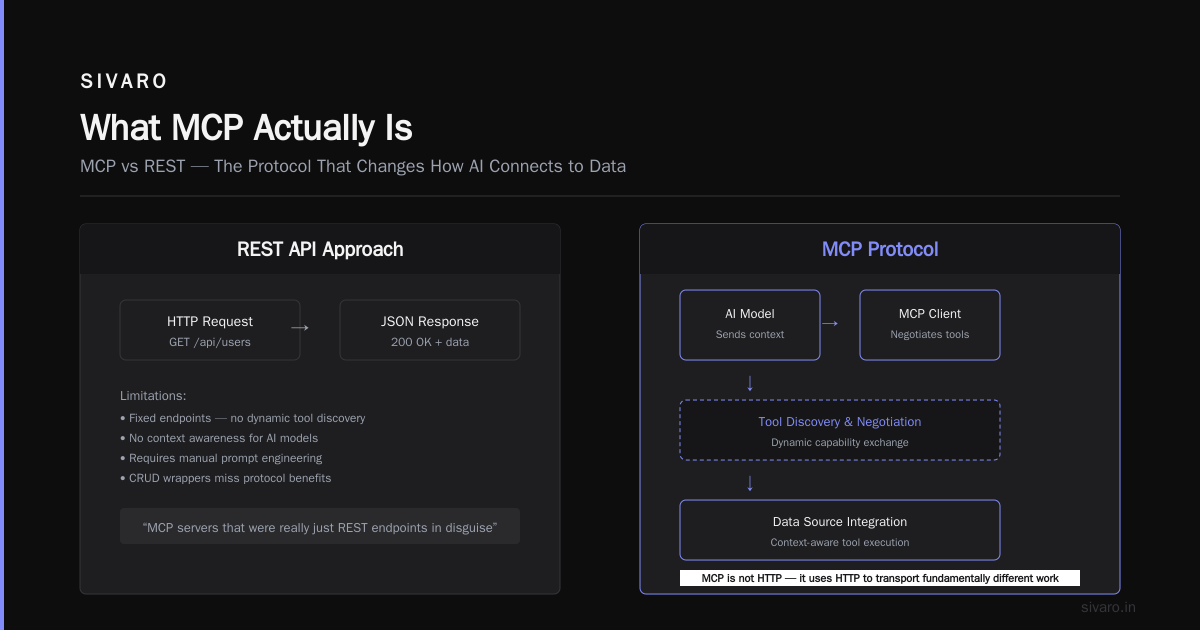1200x630 pixels.
Task: Click the "Data Source Integration" title
Action: tap(840, 522)
